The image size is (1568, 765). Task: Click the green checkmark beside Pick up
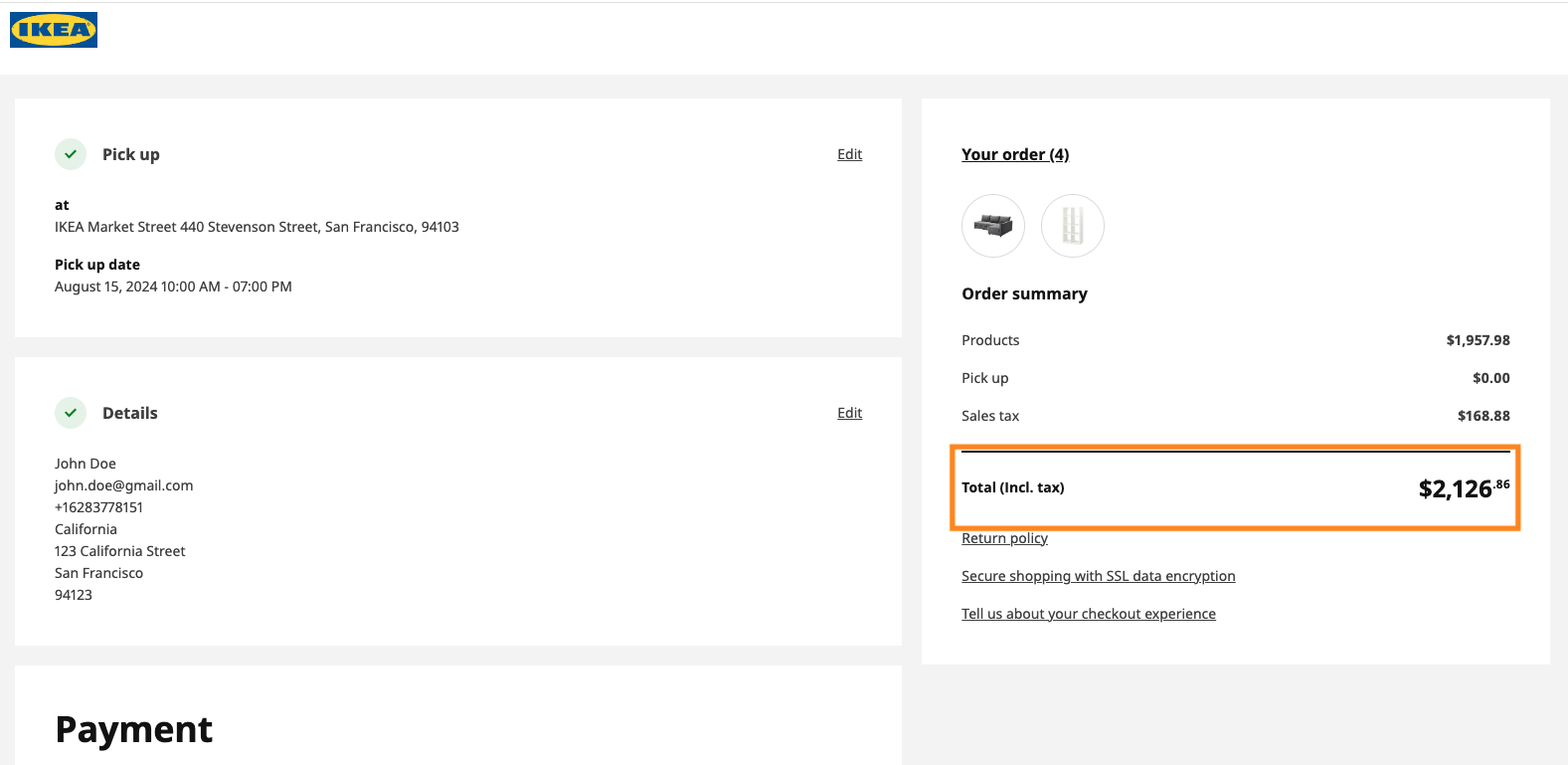[71, 154]
